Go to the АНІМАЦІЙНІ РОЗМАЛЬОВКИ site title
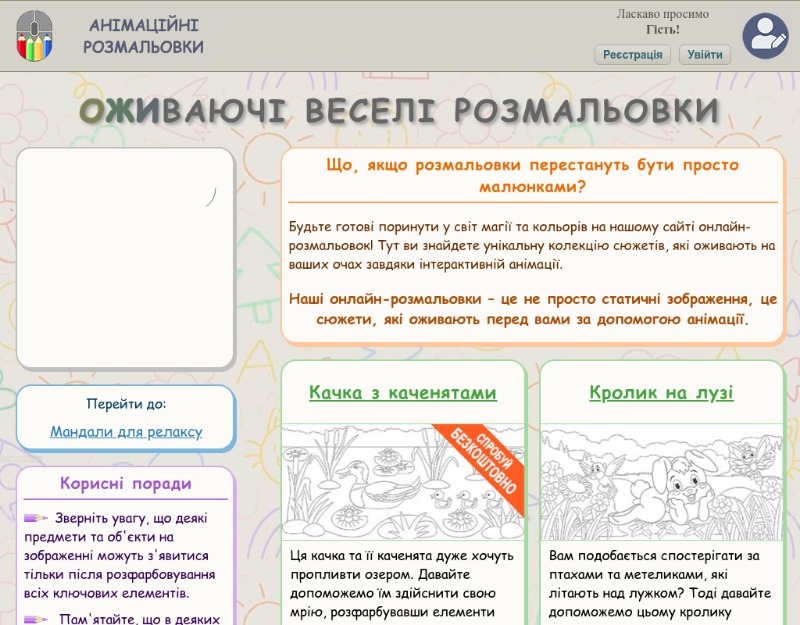Viewport: 800px width, 625px height. pos(143,36)
